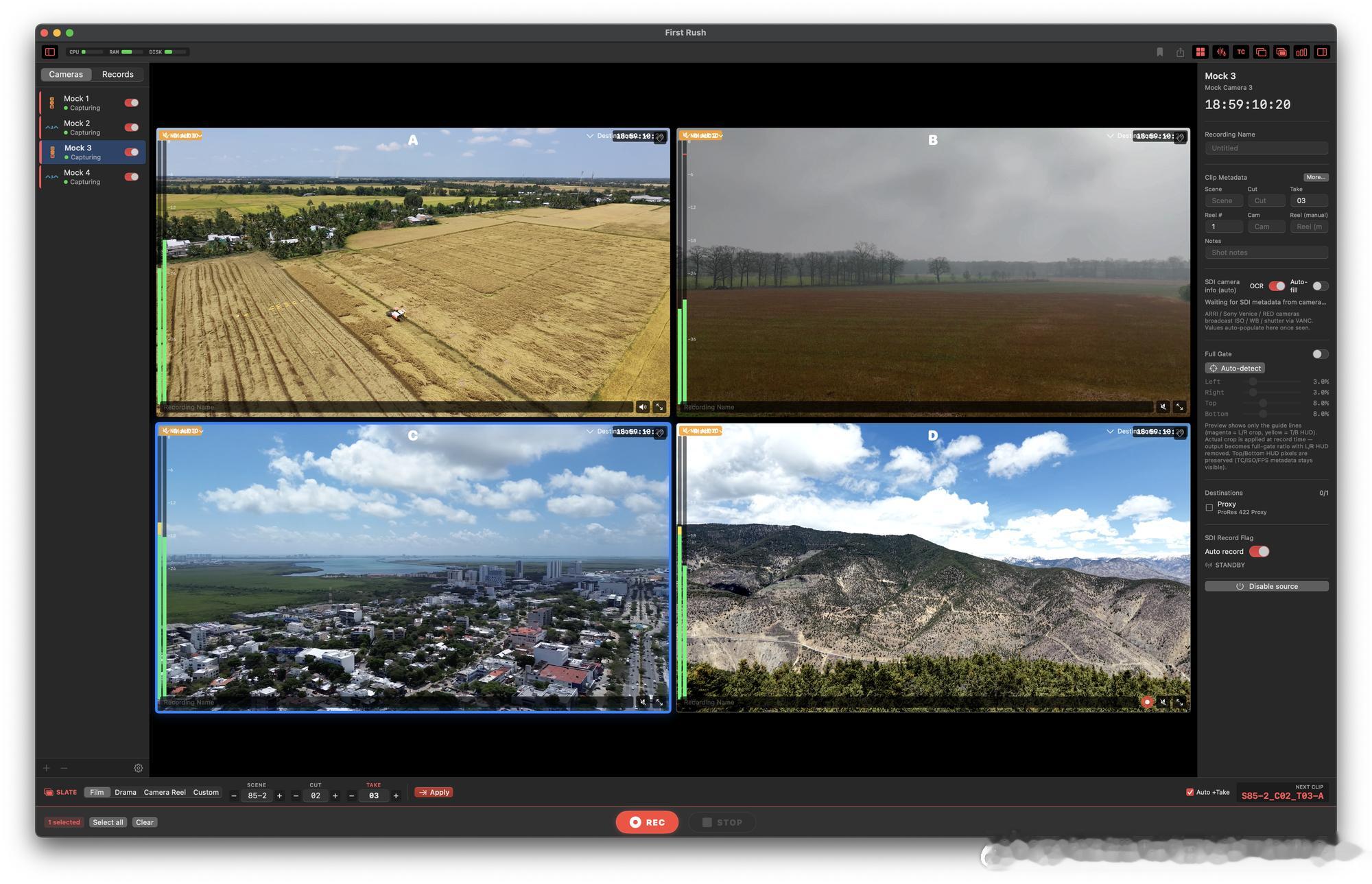Click the STOP button
The image size is (1372, 884).
click(722, 822)
